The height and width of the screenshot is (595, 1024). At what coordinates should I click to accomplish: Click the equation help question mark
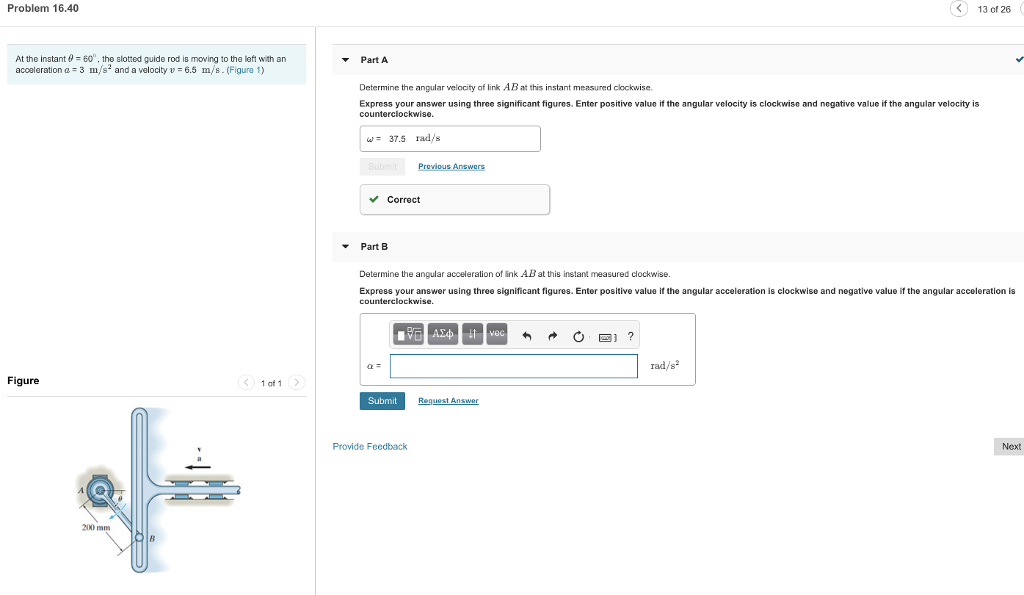630,334
